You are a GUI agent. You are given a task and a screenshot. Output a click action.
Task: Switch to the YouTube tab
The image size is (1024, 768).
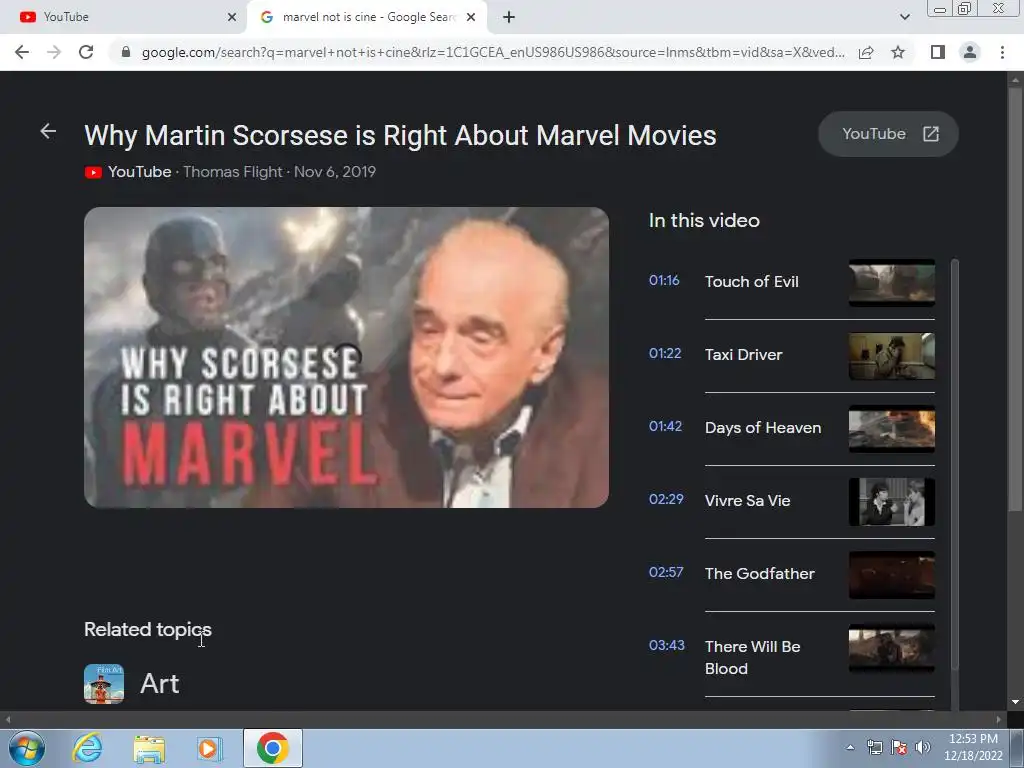tap(124, 17)
